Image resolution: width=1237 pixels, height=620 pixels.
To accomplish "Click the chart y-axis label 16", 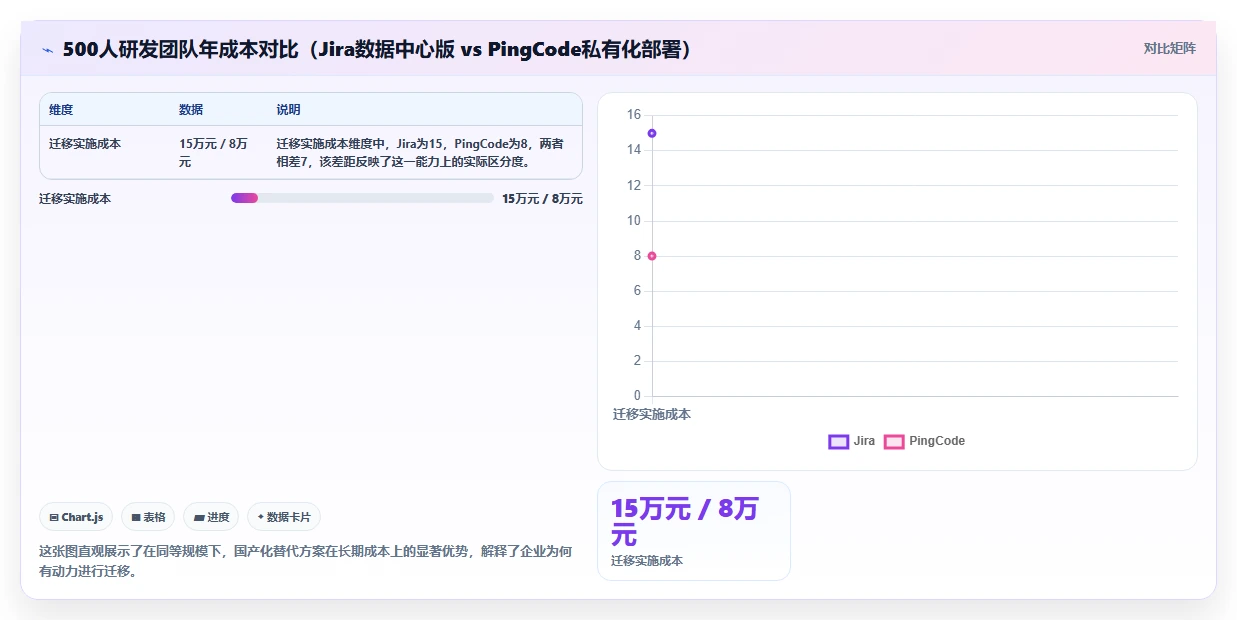I will click(633, 115).
